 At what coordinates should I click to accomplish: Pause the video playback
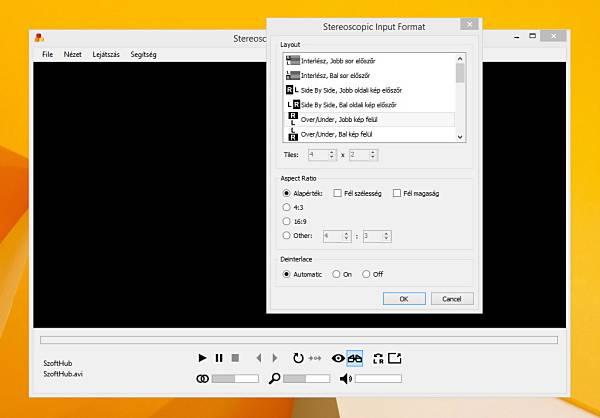219,358
